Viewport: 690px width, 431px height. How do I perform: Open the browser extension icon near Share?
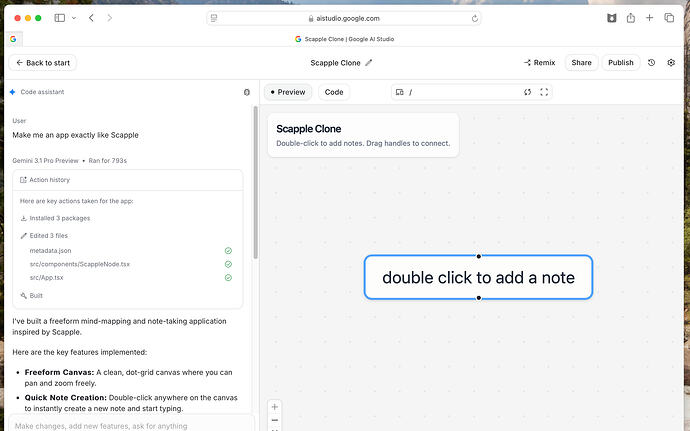(x=611, y=18)
